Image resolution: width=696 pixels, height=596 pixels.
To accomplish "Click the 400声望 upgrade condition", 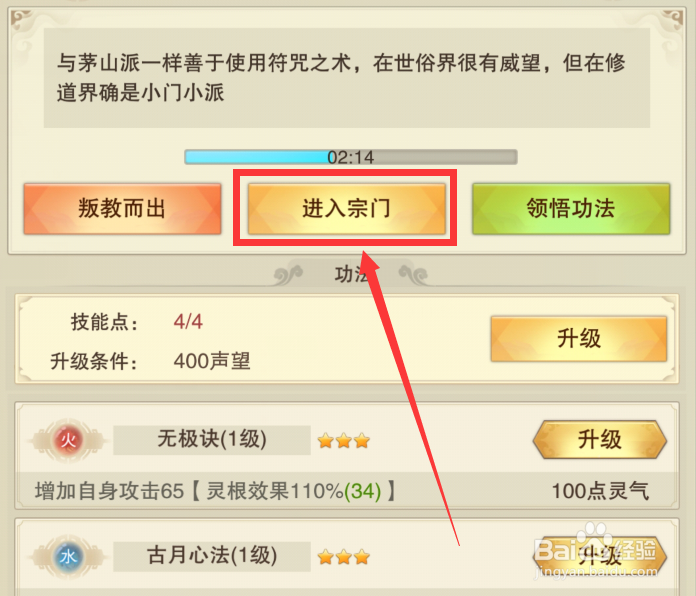I will tap(212, 361).
